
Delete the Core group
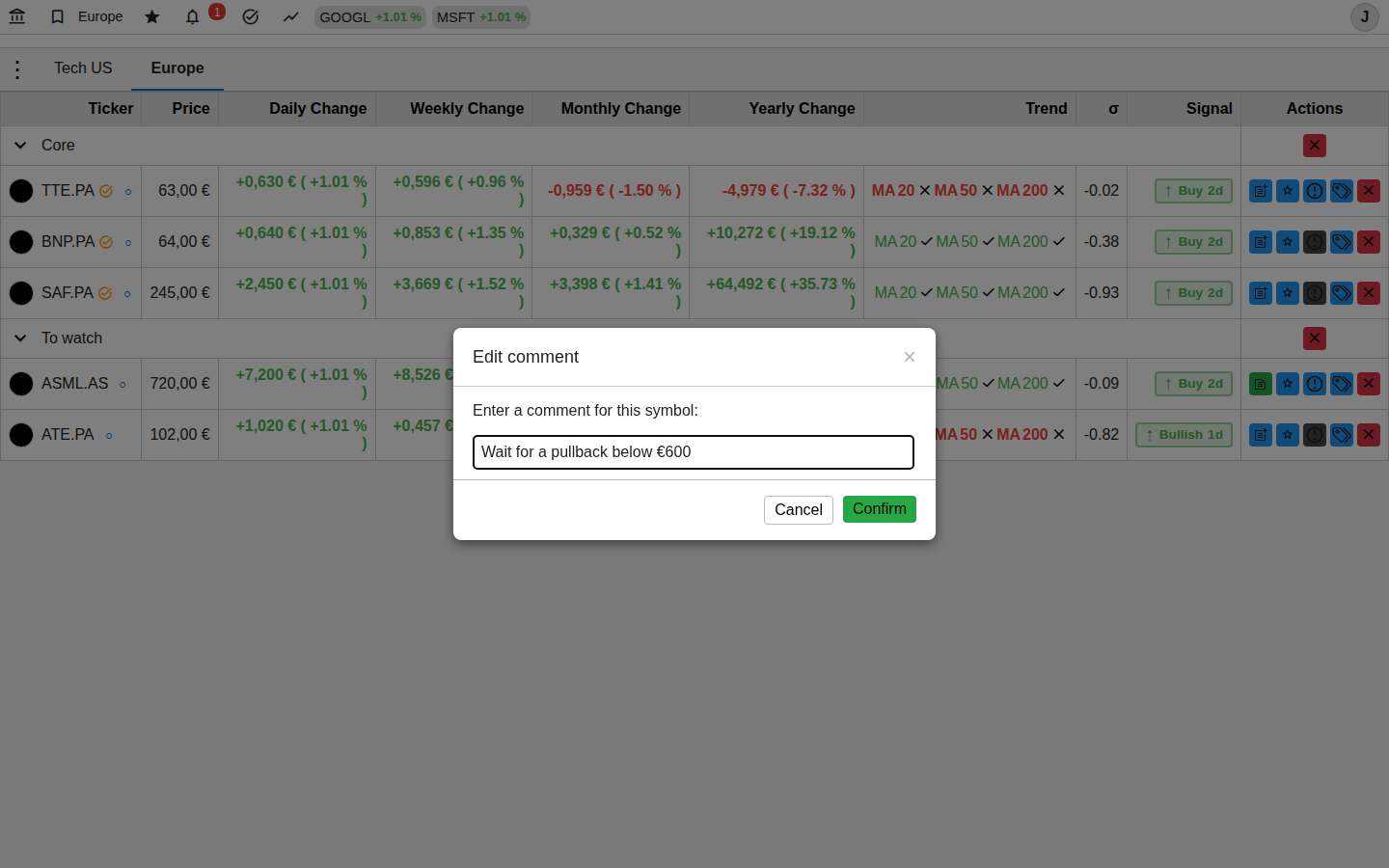pos(1315,146)
